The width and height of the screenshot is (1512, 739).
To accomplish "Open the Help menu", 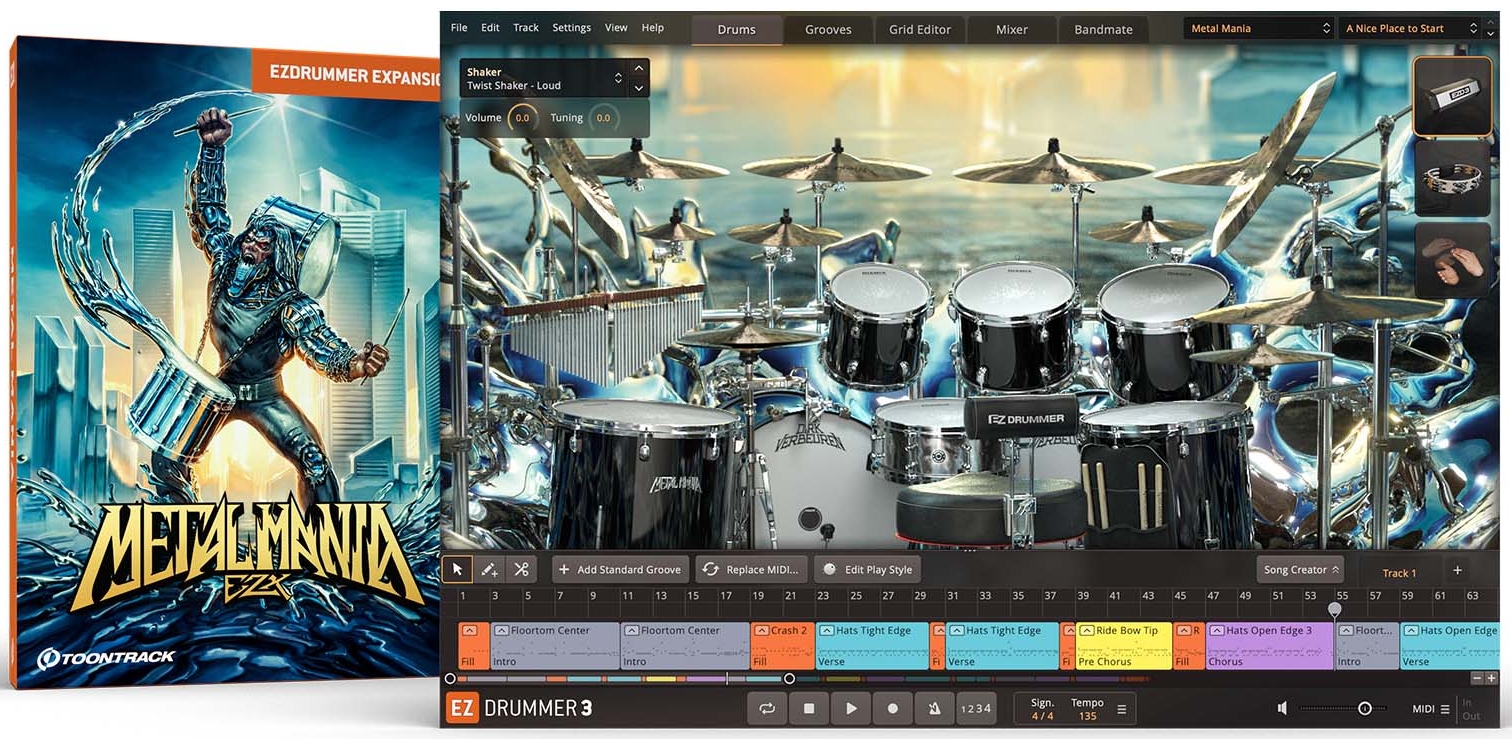I will 653,28.
